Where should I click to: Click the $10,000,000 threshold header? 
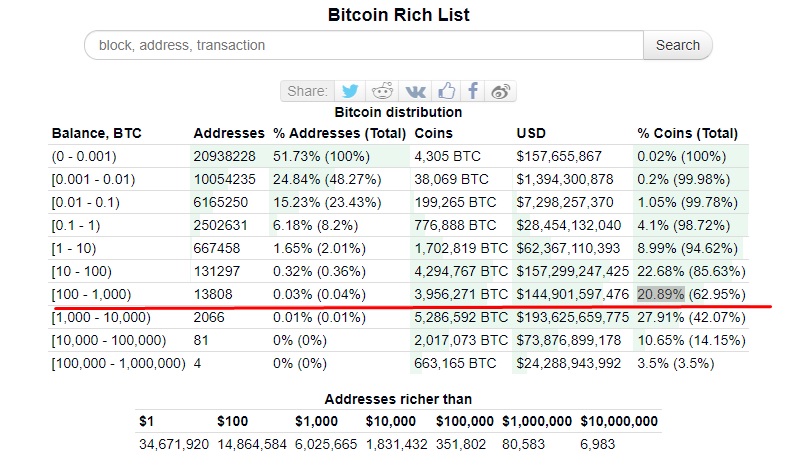point(619,421)
